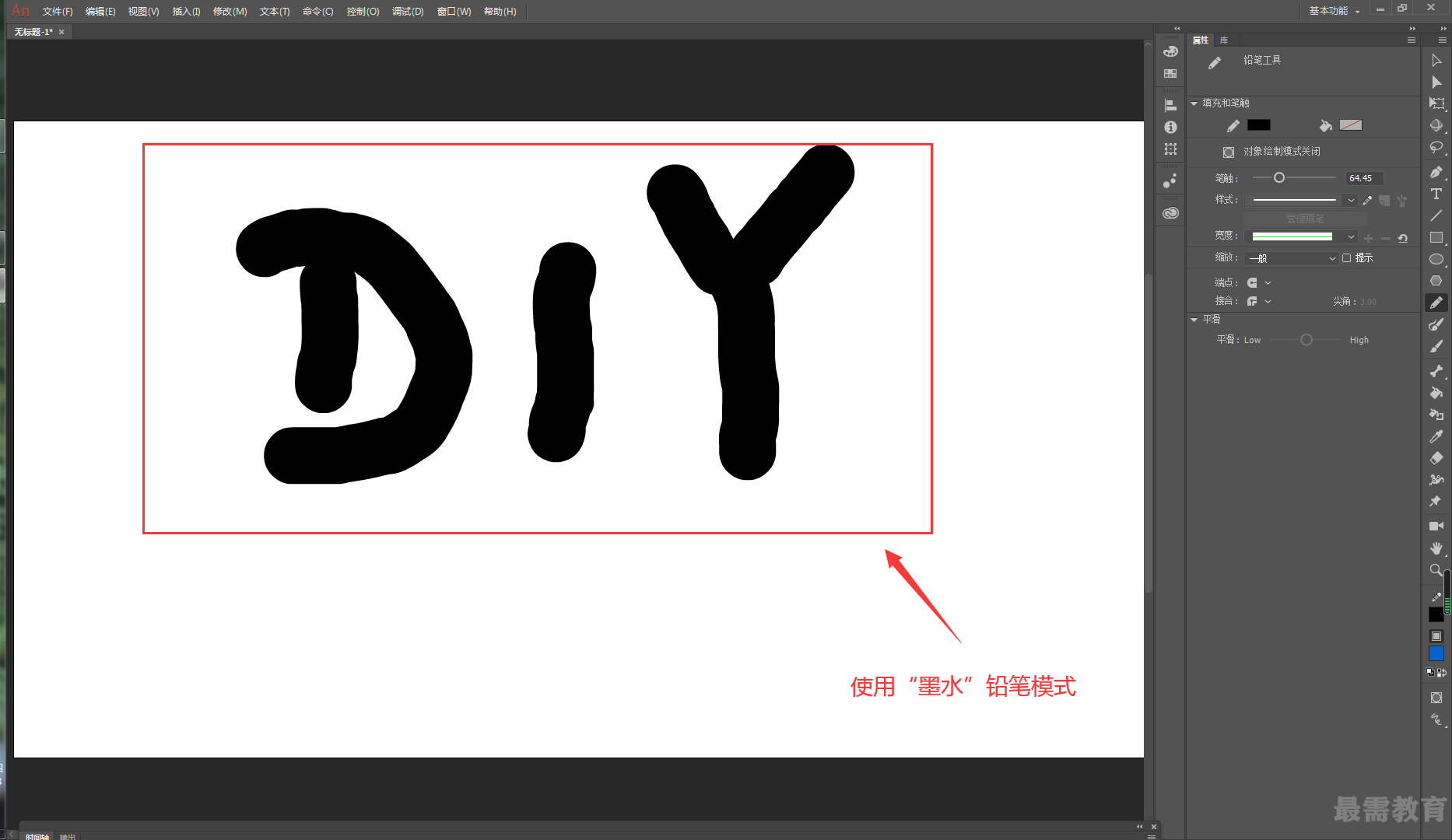The image size is (1452, 840).
Task: Open the 宽度 width profile dropdown
Action: click(1300, 236)
